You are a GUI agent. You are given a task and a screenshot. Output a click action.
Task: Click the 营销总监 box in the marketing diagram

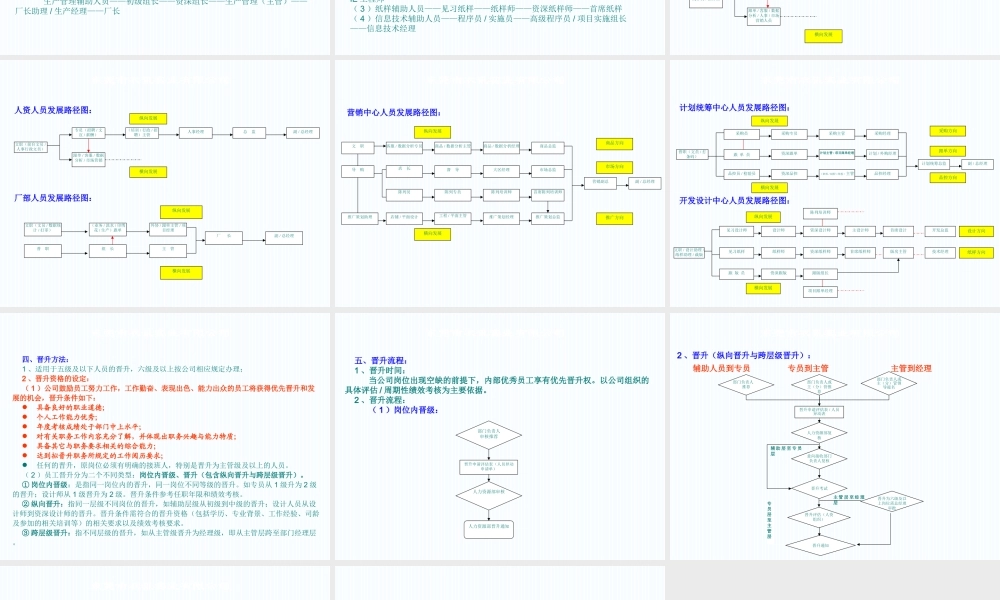(x=600, y=183)
